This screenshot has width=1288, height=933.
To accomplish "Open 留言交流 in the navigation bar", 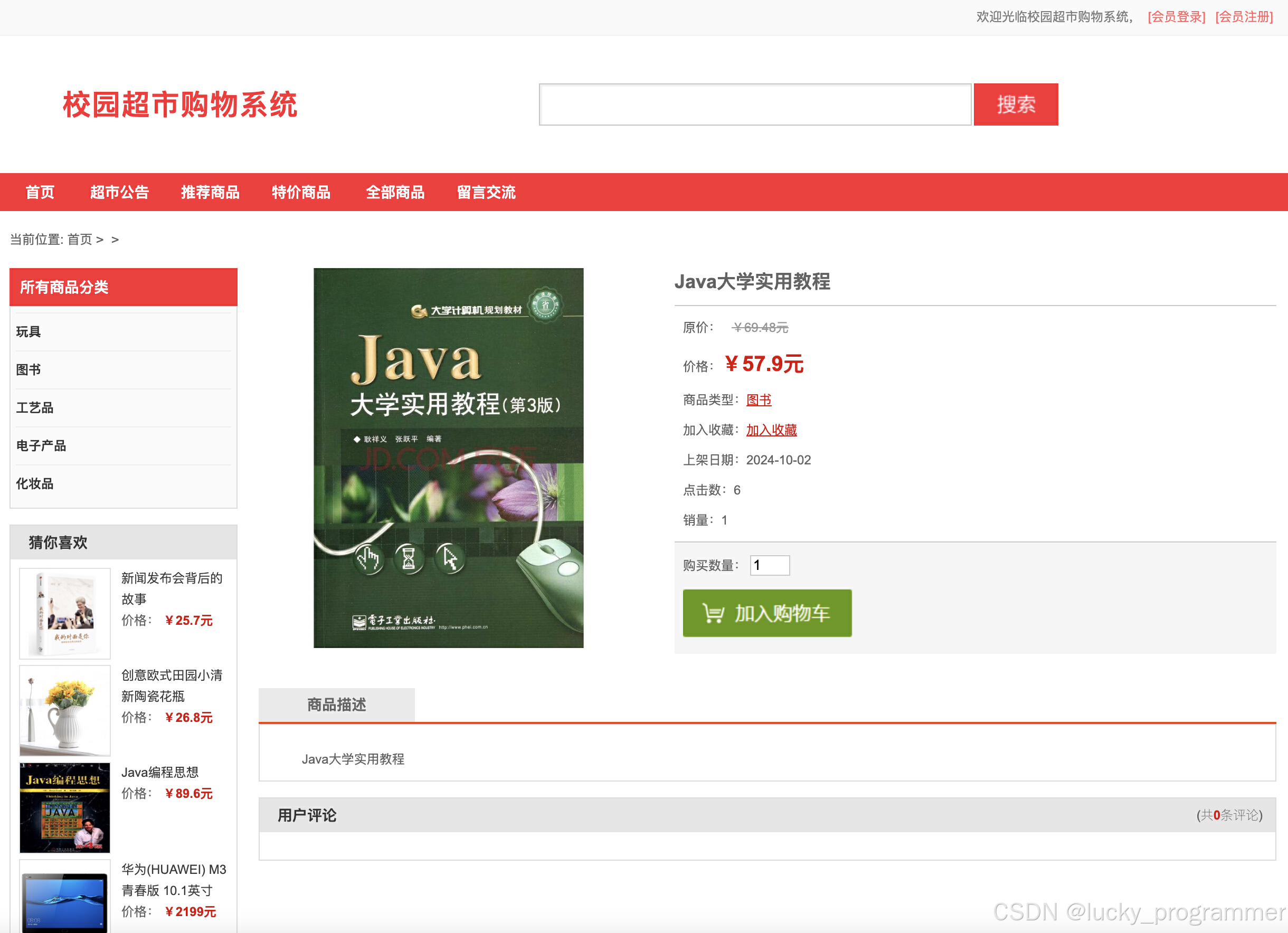I will point(486,193).
